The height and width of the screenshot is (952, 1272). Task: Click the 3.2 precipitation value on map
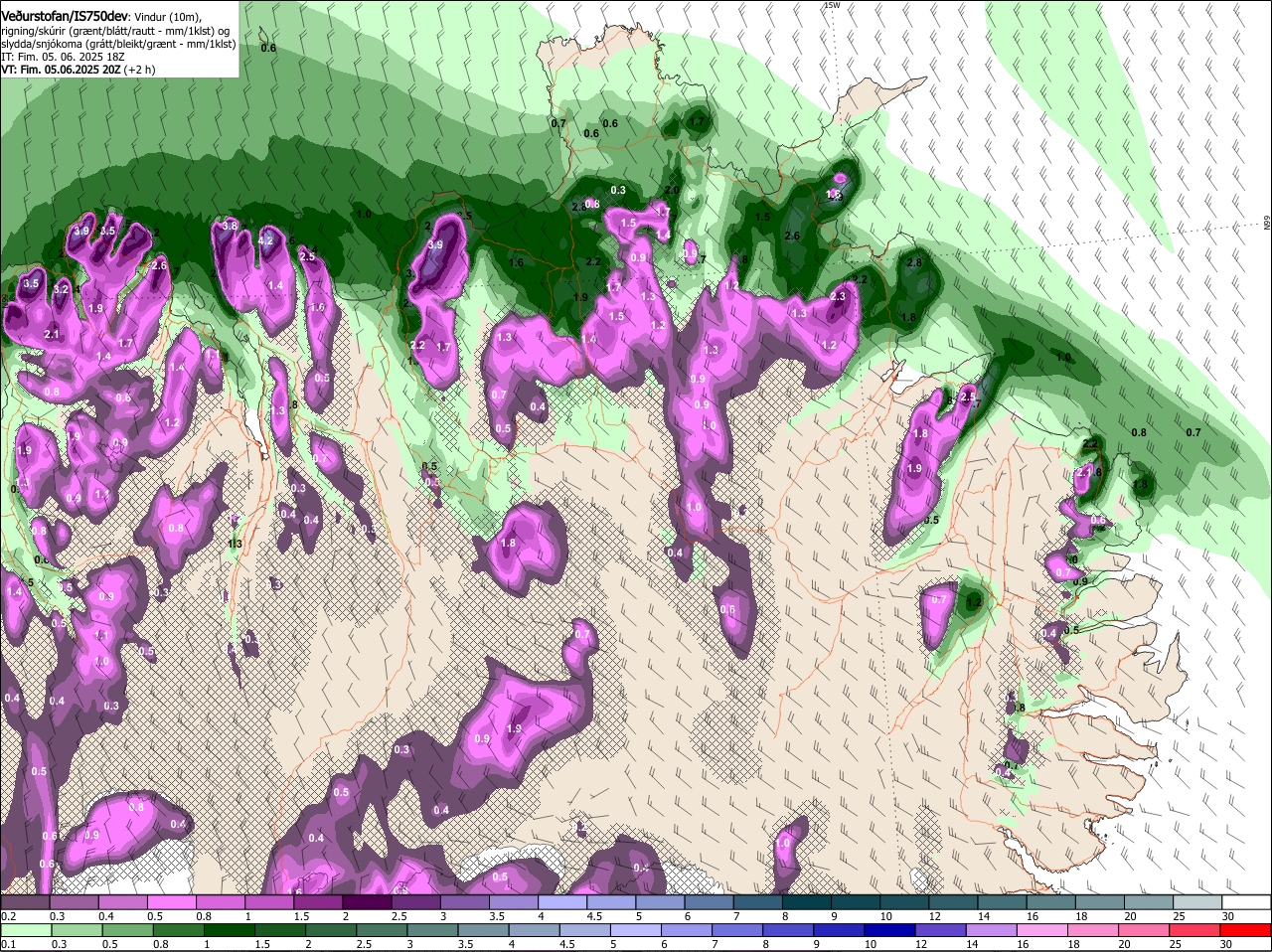tap(62, 289)
